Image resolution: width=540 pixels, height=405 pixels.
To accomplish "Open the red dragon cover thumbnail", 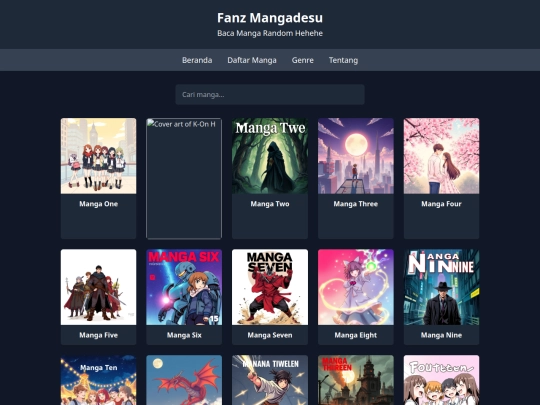I will tap(184, 380).
